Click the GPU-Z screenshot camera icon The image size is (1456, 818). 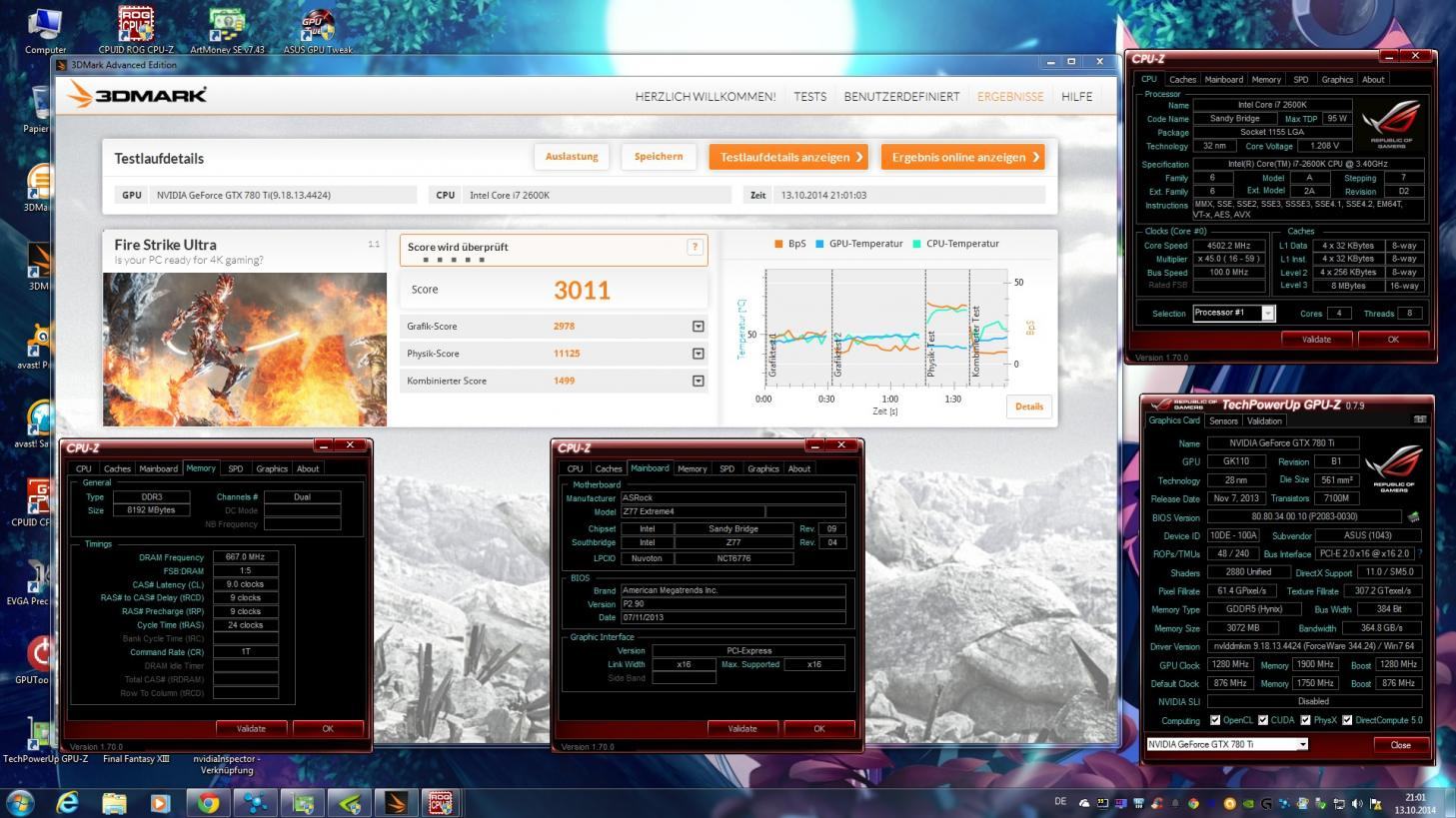[x=1419, y=419]
